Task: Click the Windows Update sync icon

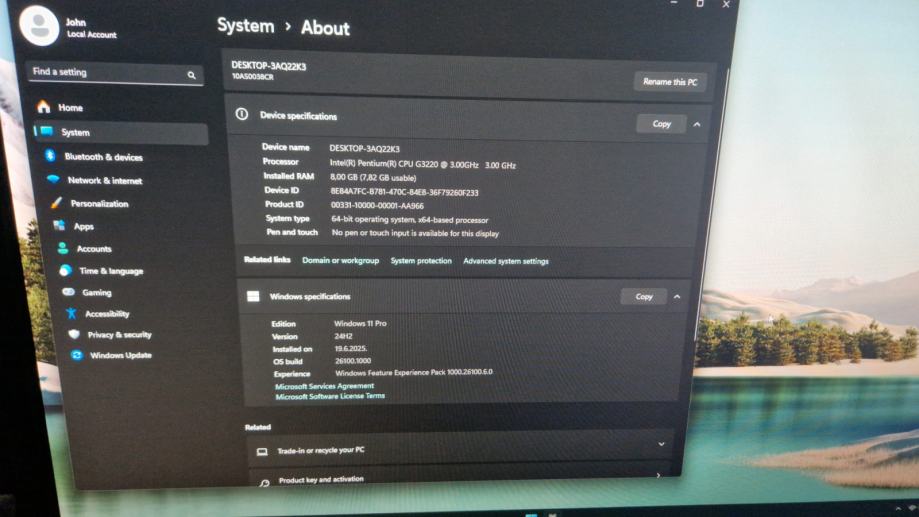Action: (x=76, y=355)
